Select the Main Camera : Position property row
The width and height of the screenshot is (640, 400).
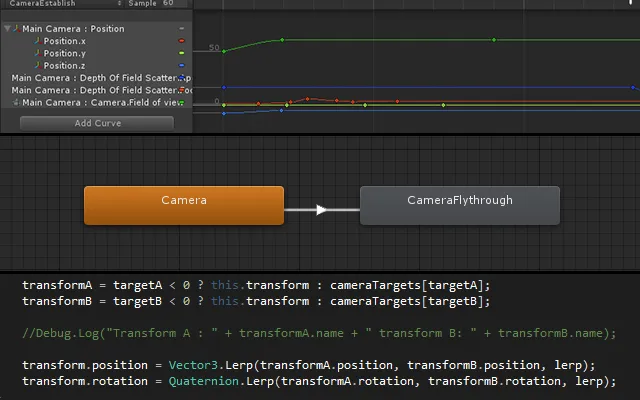click(96, 29)
